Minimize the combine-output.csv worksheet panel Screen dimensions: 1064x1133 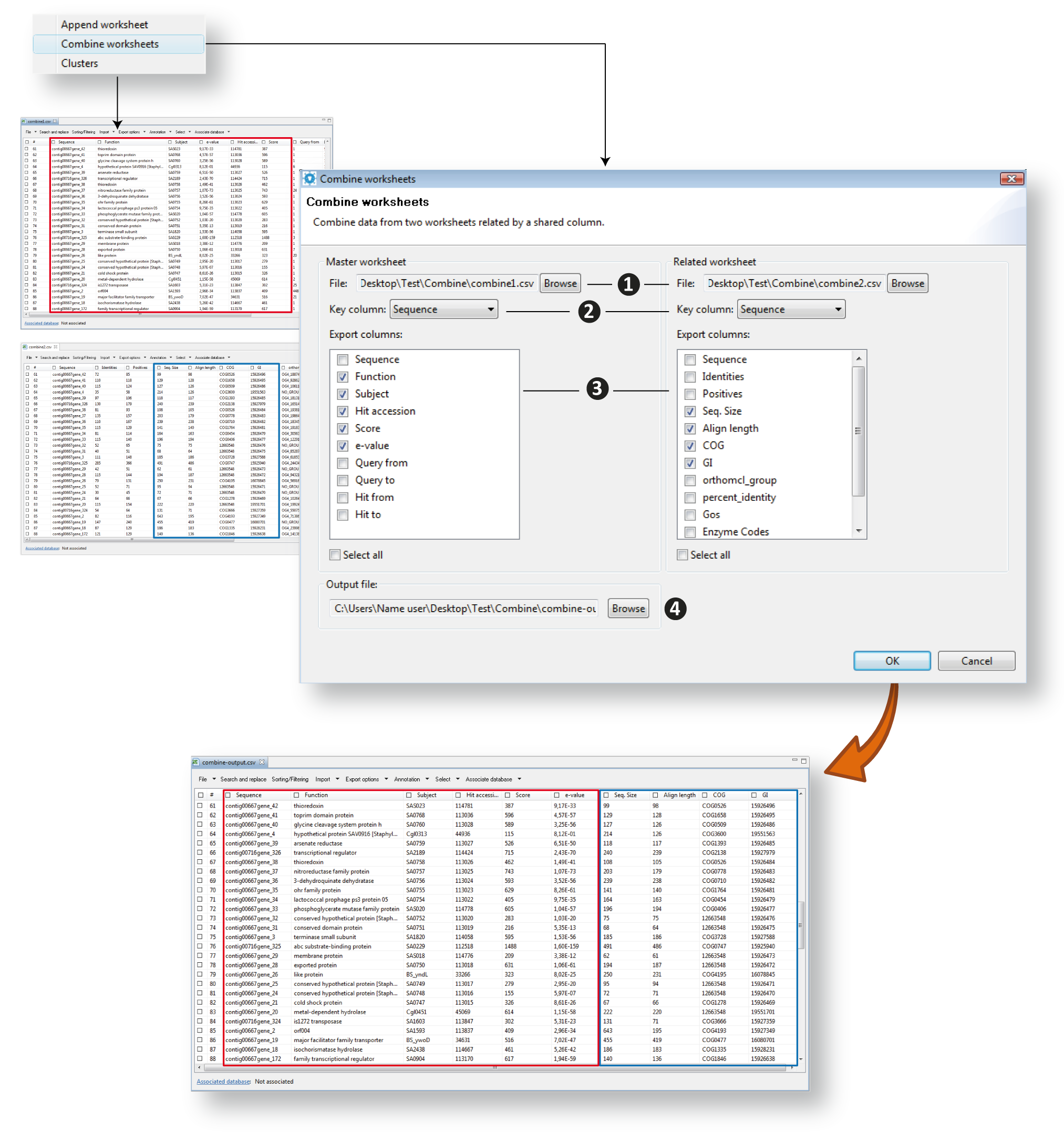794,760
